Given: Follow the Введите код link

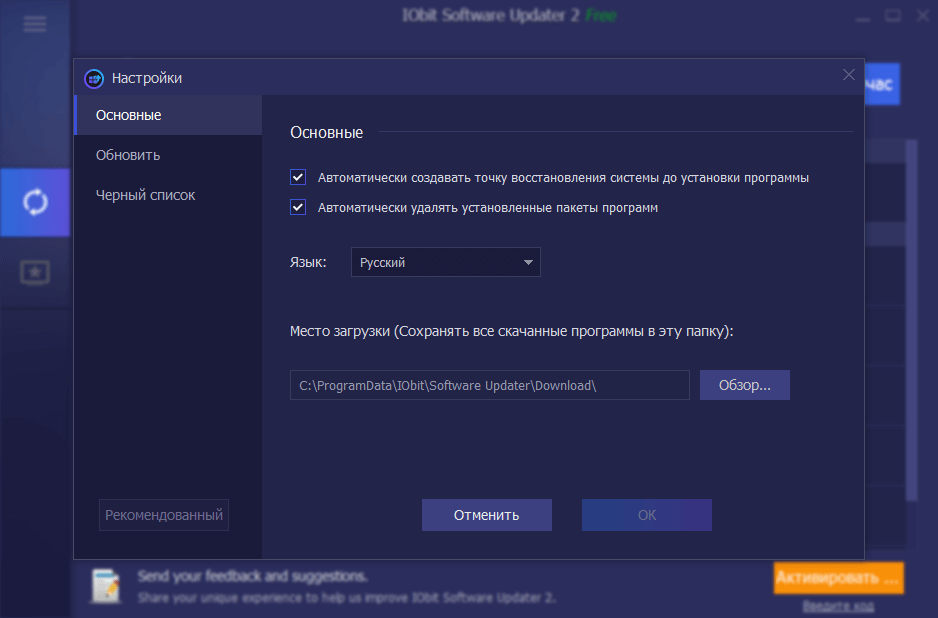Looking at the screenshot, I should pos(838,606).
